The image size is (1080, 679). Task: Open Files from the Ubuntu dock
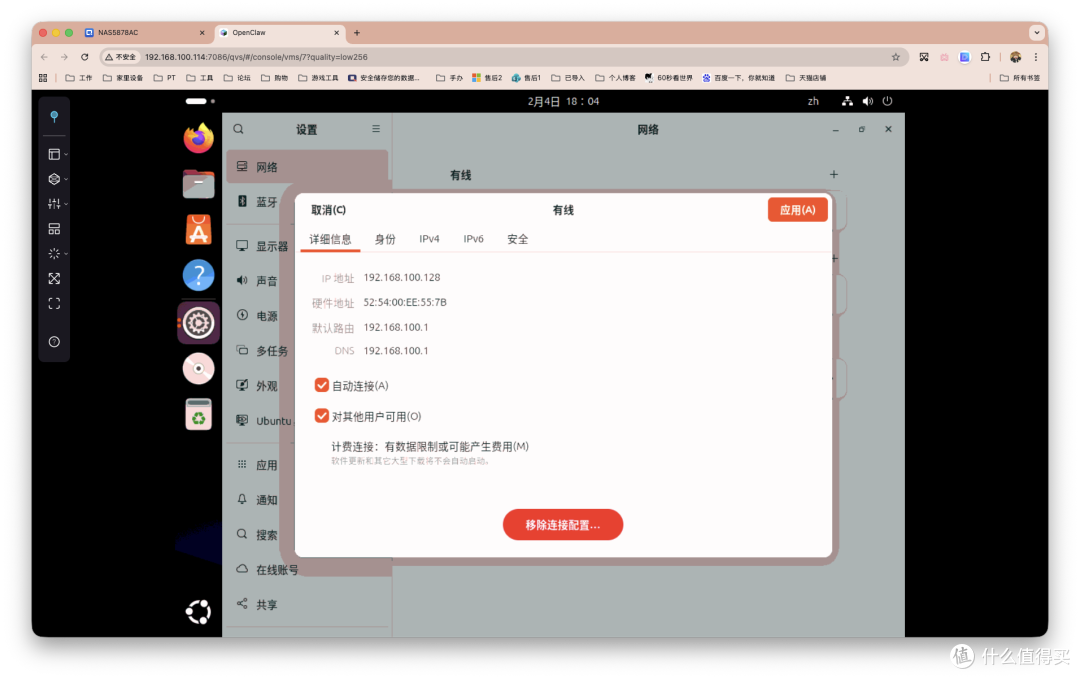click(198, 184)
